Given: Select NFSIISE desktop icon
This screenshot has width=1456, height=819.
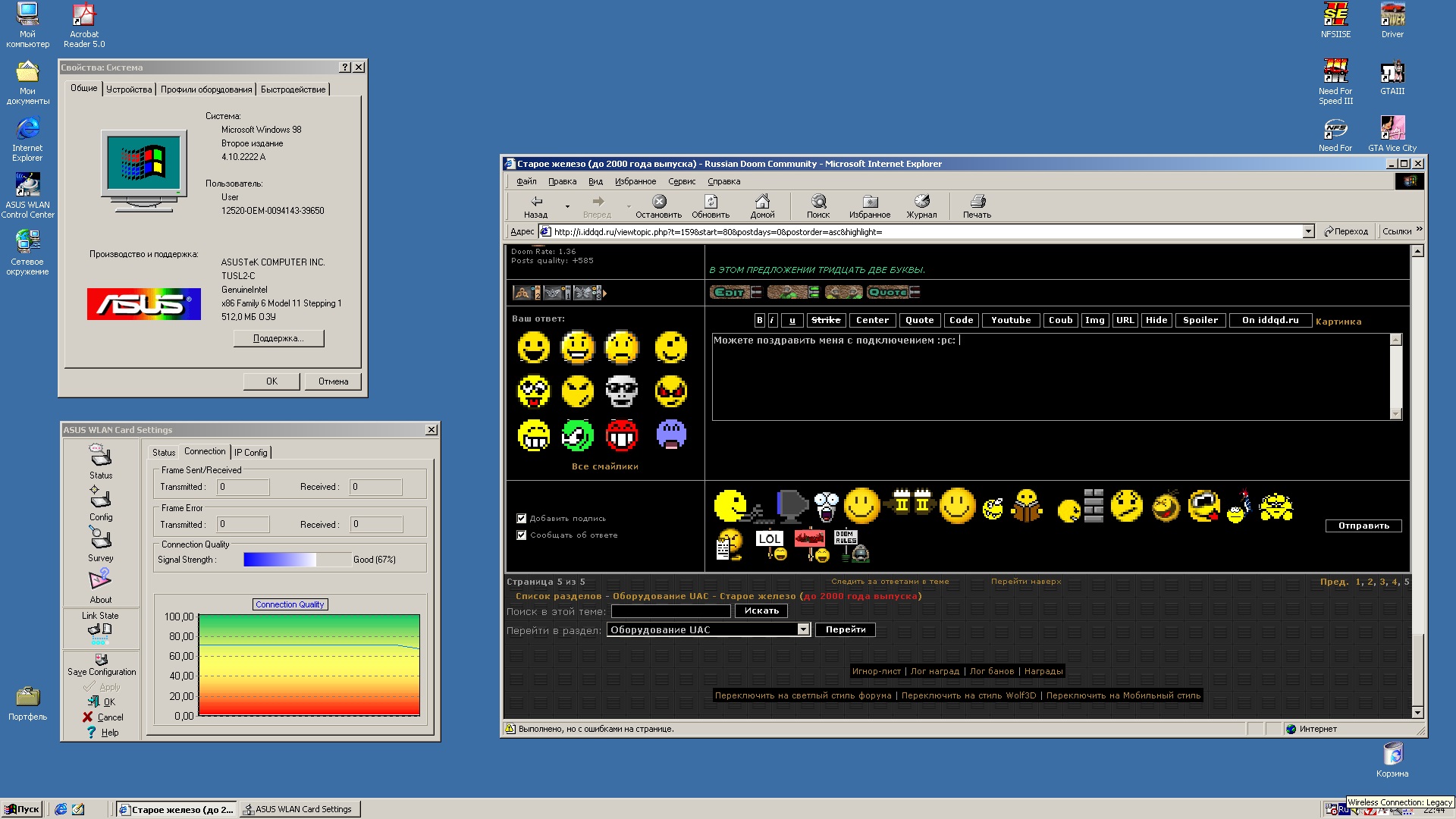Looking at the screenshot, I should click(1335, 20).
